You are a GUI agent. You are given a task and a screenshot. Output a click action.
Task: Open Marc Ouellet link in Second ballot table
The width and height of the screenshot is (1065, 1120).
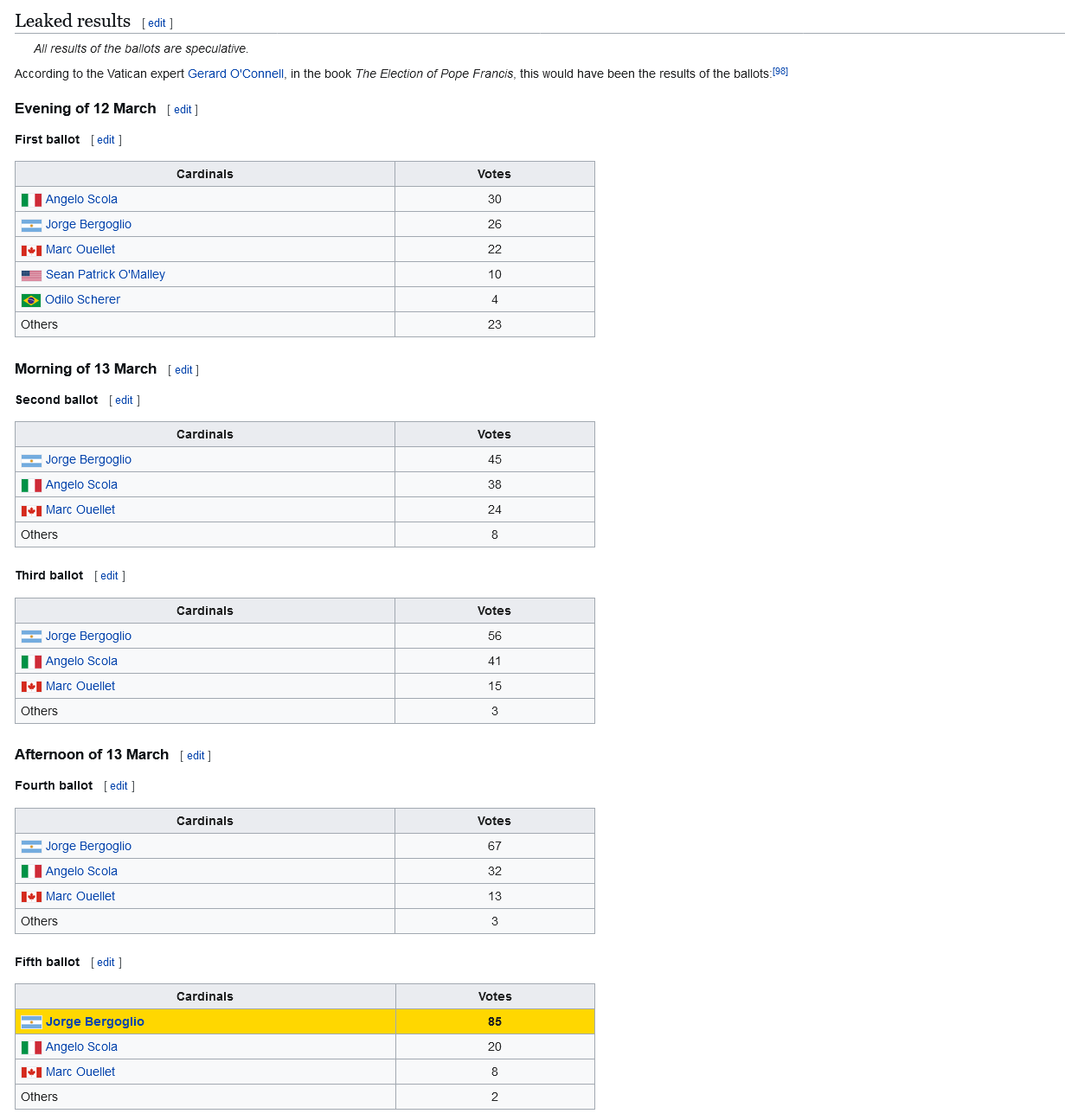80,509
